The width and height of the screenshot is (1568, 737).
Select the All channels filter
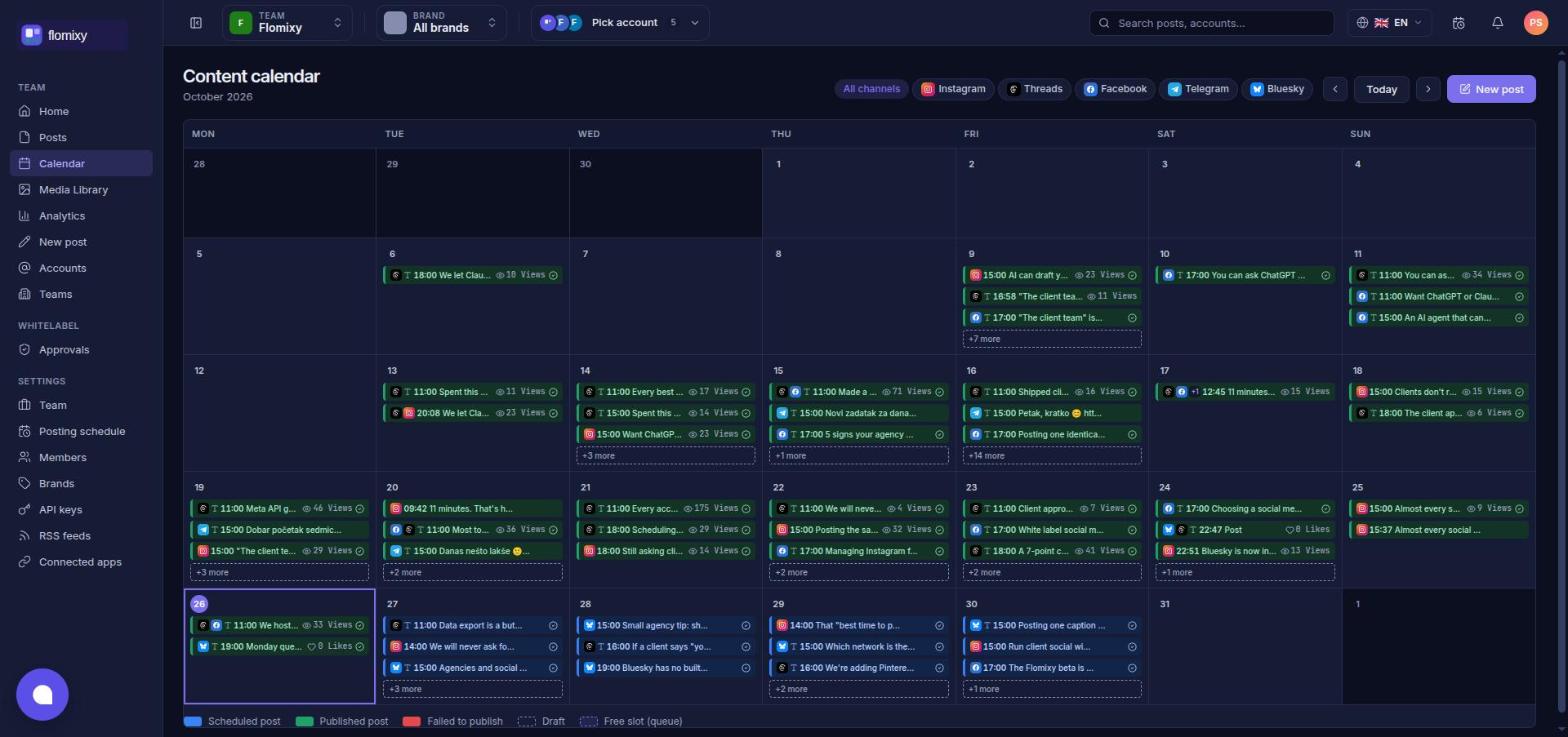pyautogui.click(x=871, y=89)
